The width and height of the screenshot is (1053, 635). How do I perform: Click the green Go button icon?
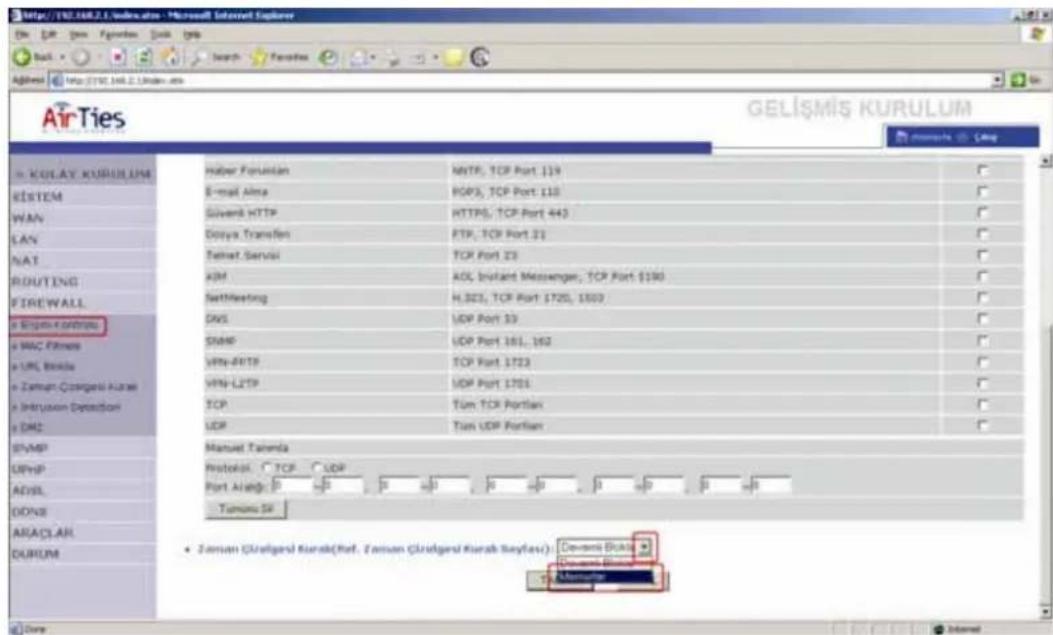click(x=1018, y=81)
